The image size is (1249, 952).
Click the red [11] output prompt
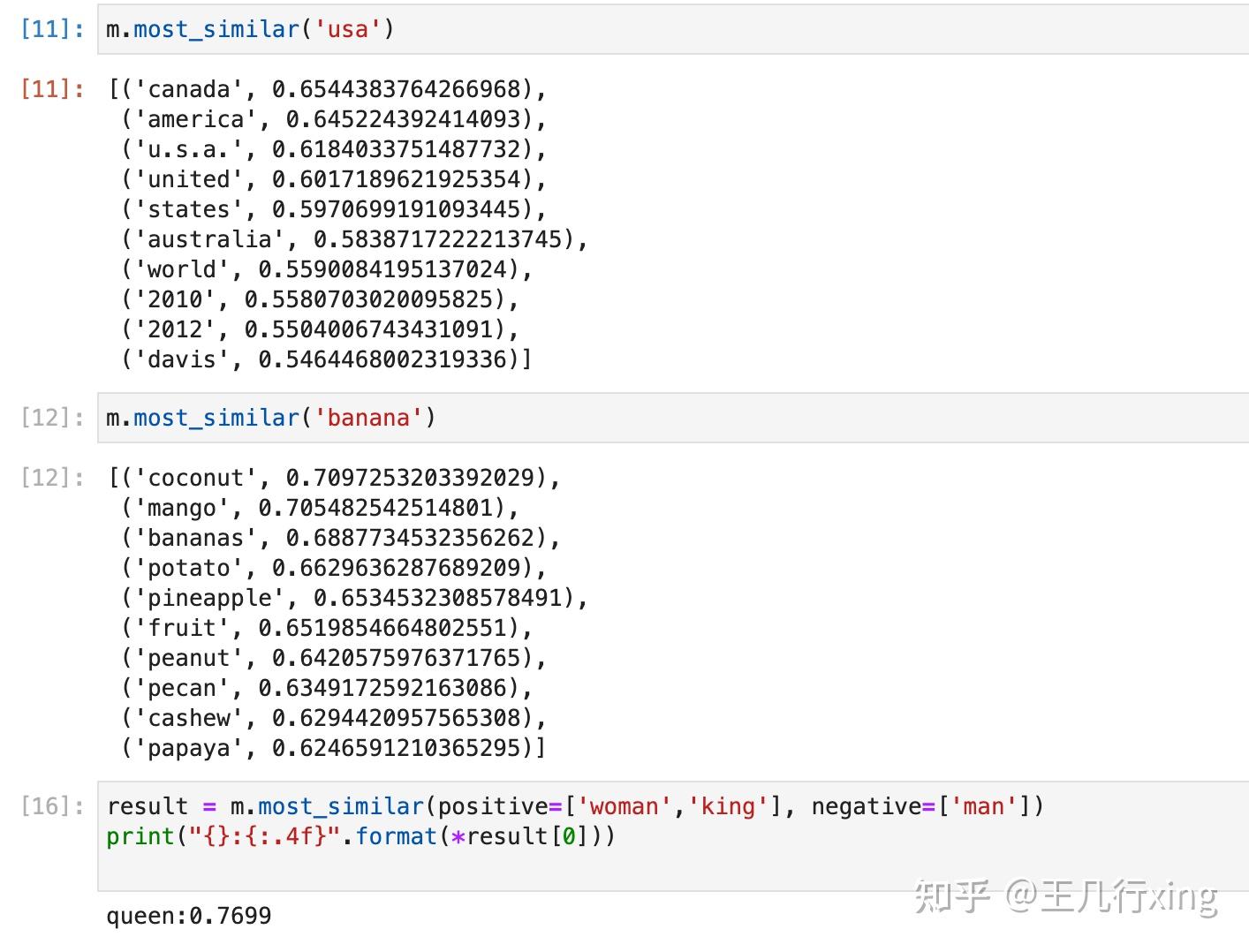click(x=52, y=89)
